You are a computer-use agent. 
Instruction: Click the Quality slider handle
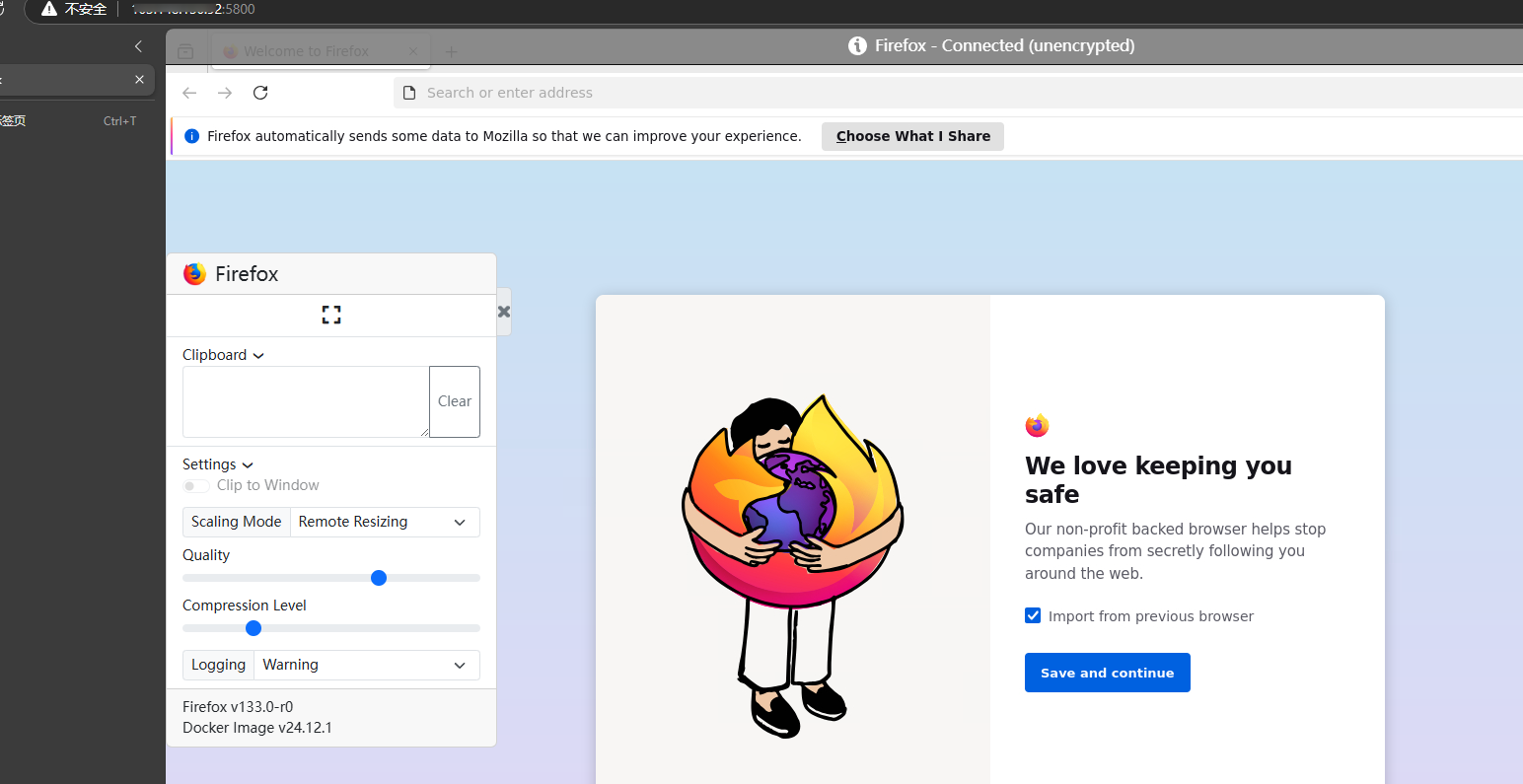pos(379,578)
